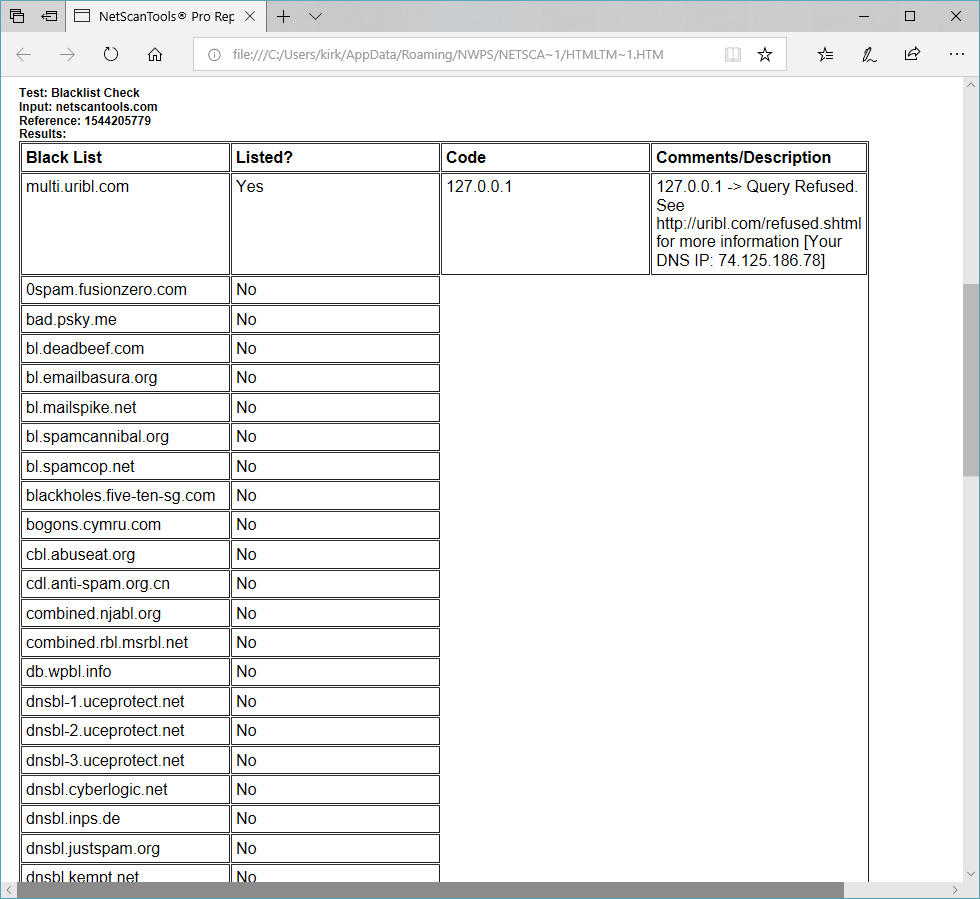Screen dimensions: 980x899
Task: Select dnsbl-3.uceprotect.net row text
Action: click(x=105, y=760)
